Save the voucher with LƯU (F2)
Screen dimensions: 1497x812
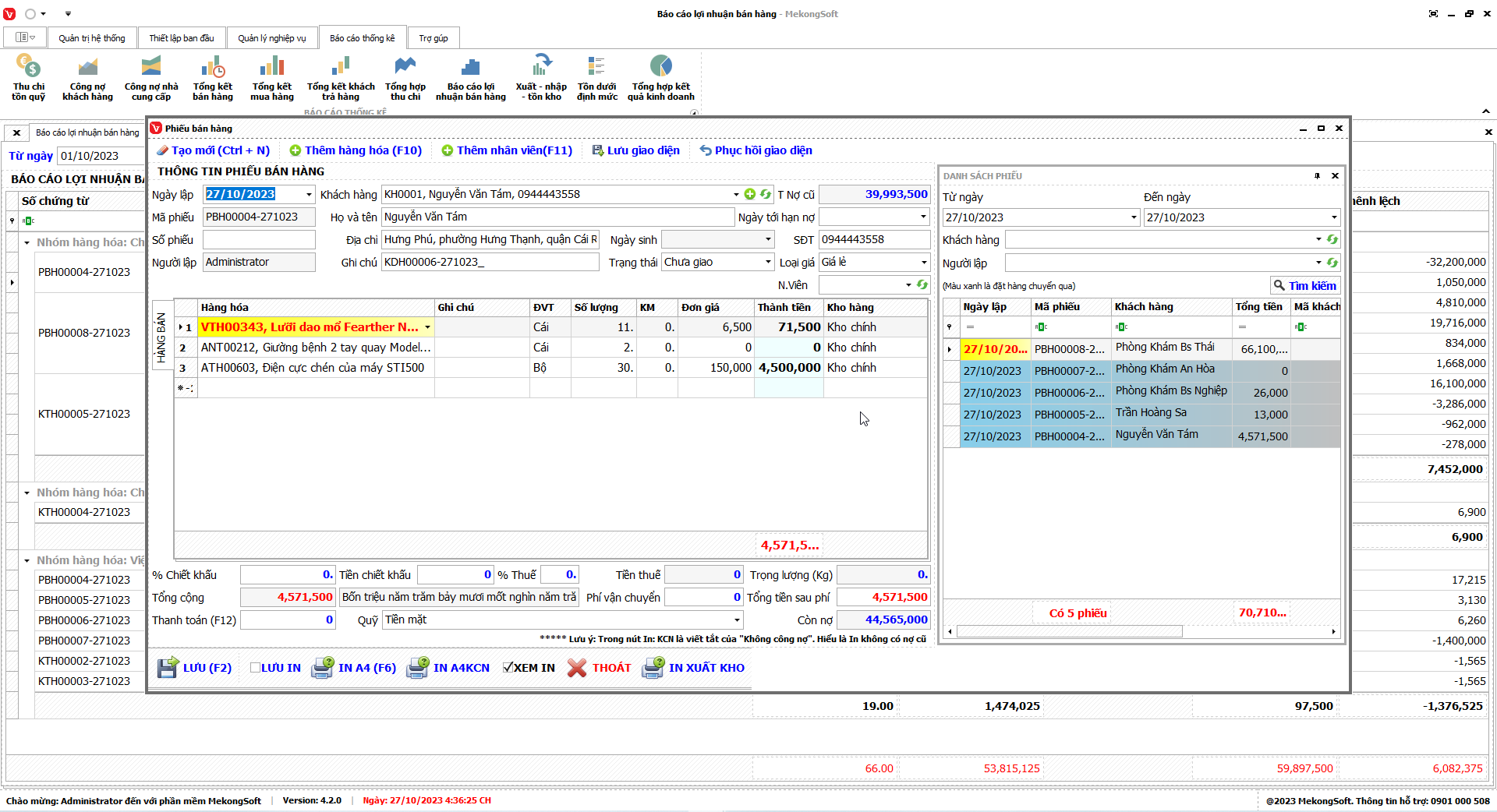click(195, 668)
